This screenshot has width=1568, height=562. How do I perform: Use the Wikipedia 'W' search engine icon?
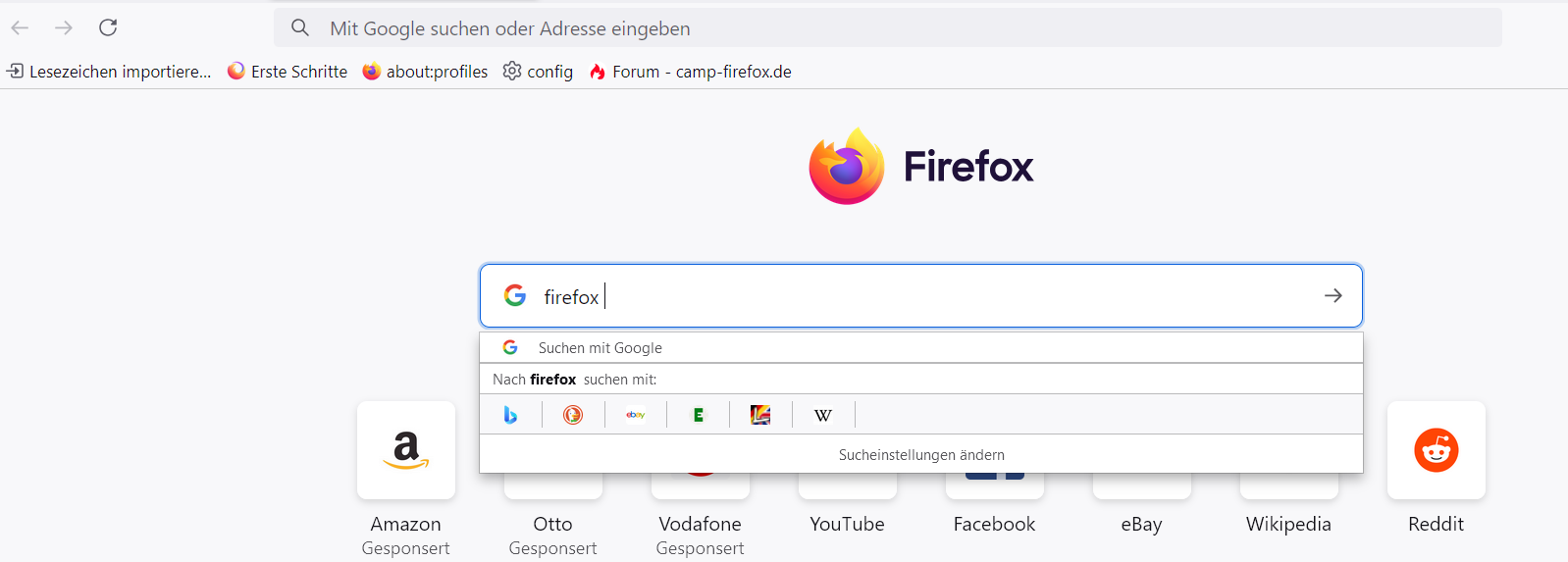pyautogui.click(x=823, y=415)
